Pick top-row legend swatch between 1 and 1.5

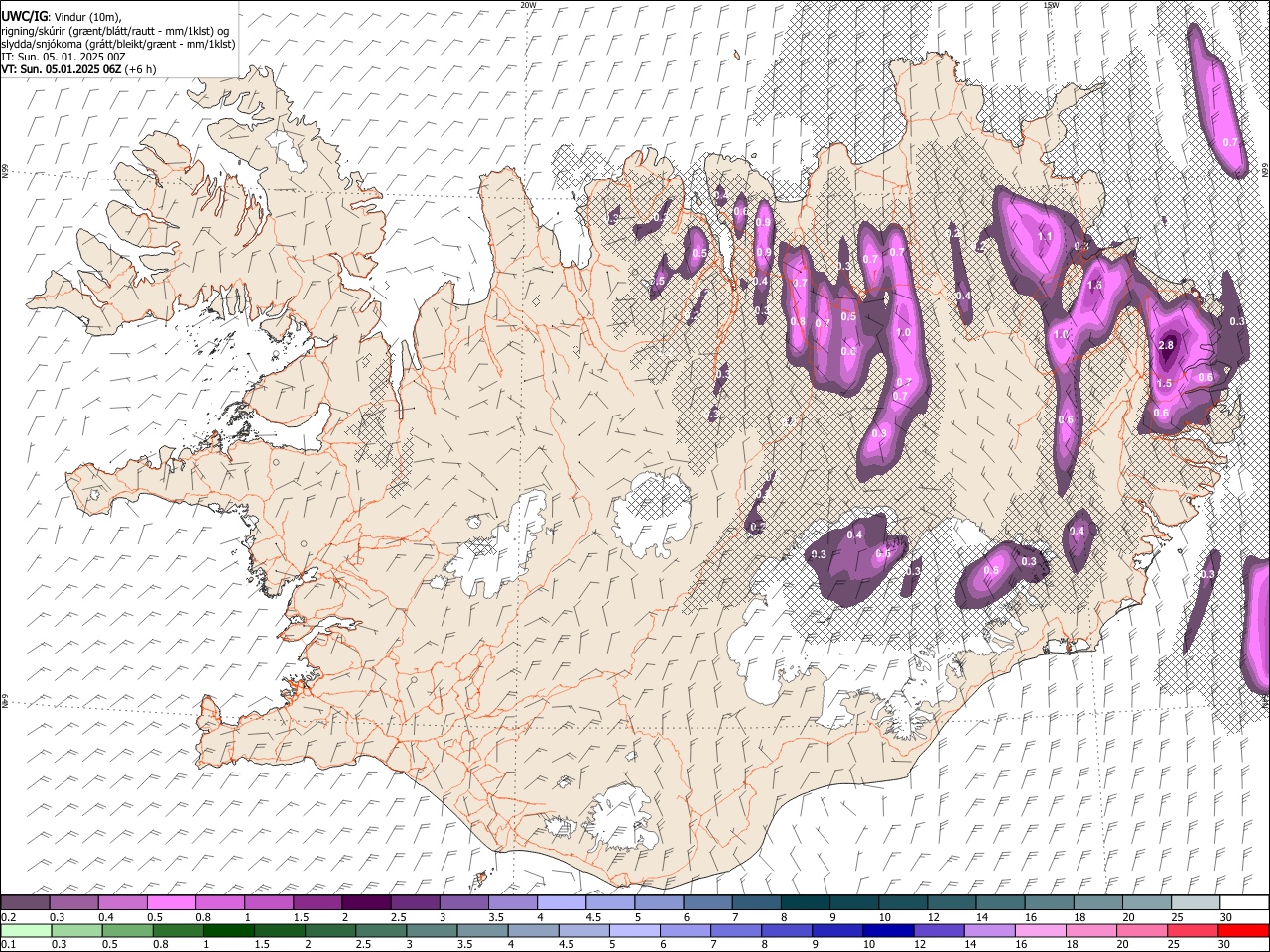(268, 902)
